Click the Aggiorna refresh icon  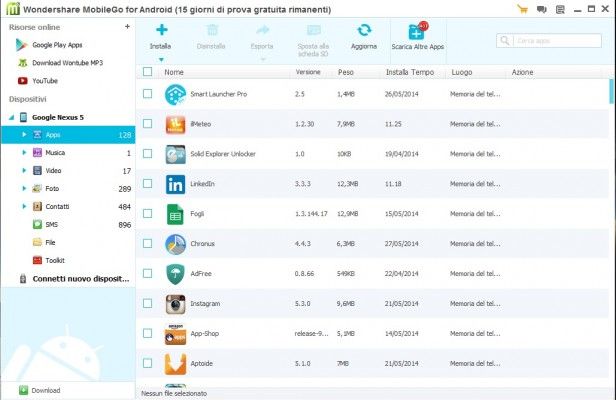point(364,30)
